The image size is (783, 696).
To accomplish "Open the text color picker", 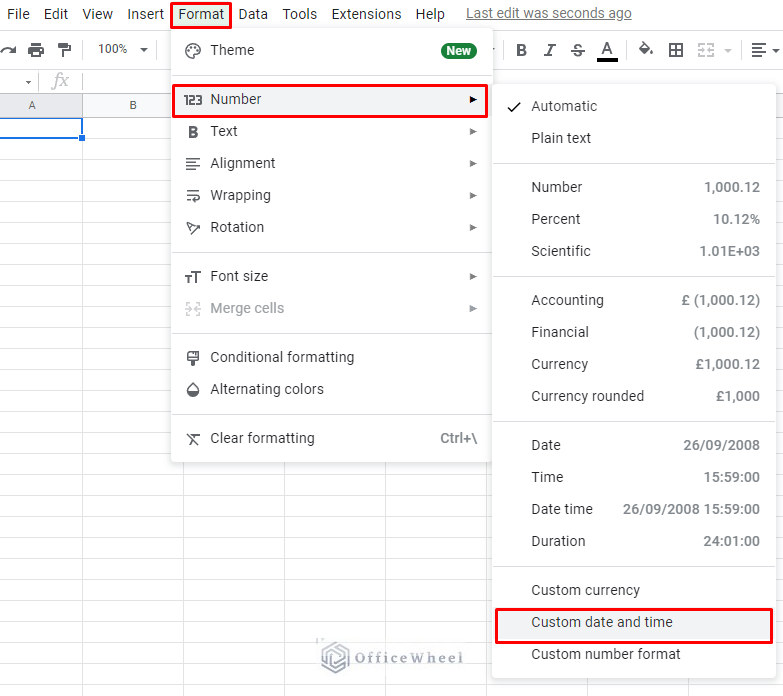I will [607, 50].
